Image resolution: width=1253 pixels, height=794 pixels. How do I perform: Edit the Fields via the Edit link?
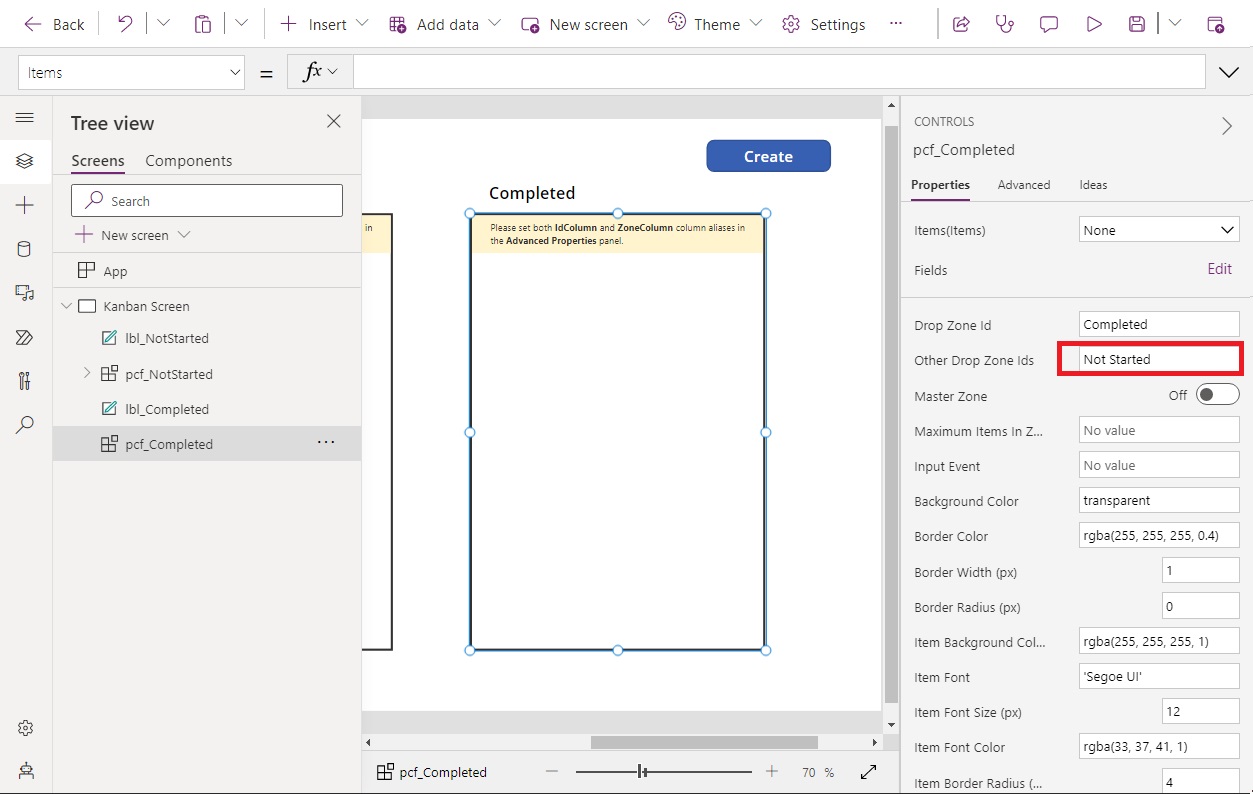pos(1219,269)
